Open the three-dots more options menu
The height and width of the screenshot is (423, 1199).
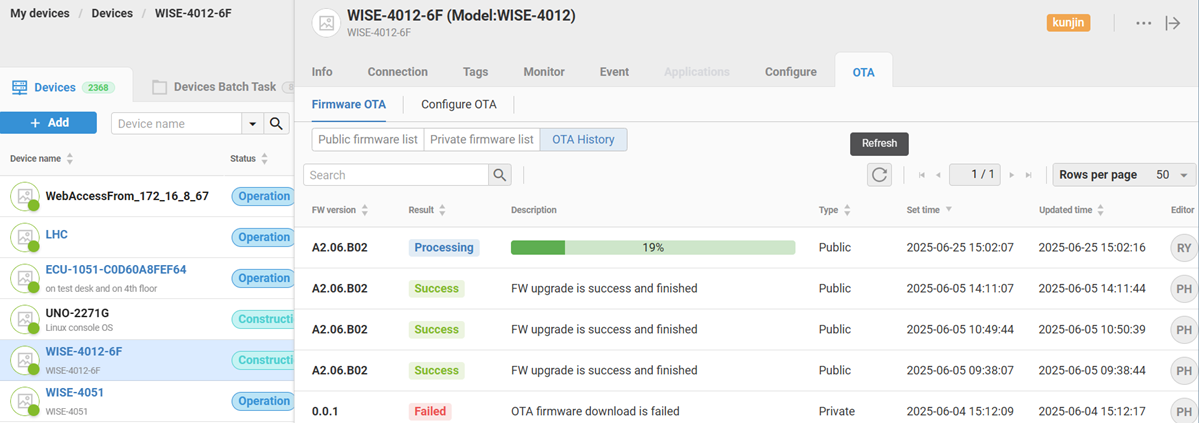click(1144, 23)
